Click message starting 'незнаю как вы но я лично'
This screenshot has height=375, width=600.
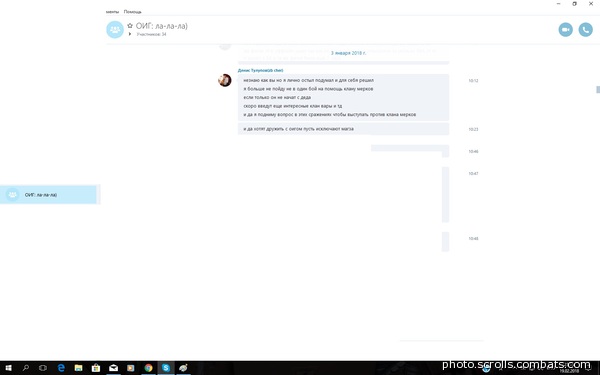coord(308,80)
